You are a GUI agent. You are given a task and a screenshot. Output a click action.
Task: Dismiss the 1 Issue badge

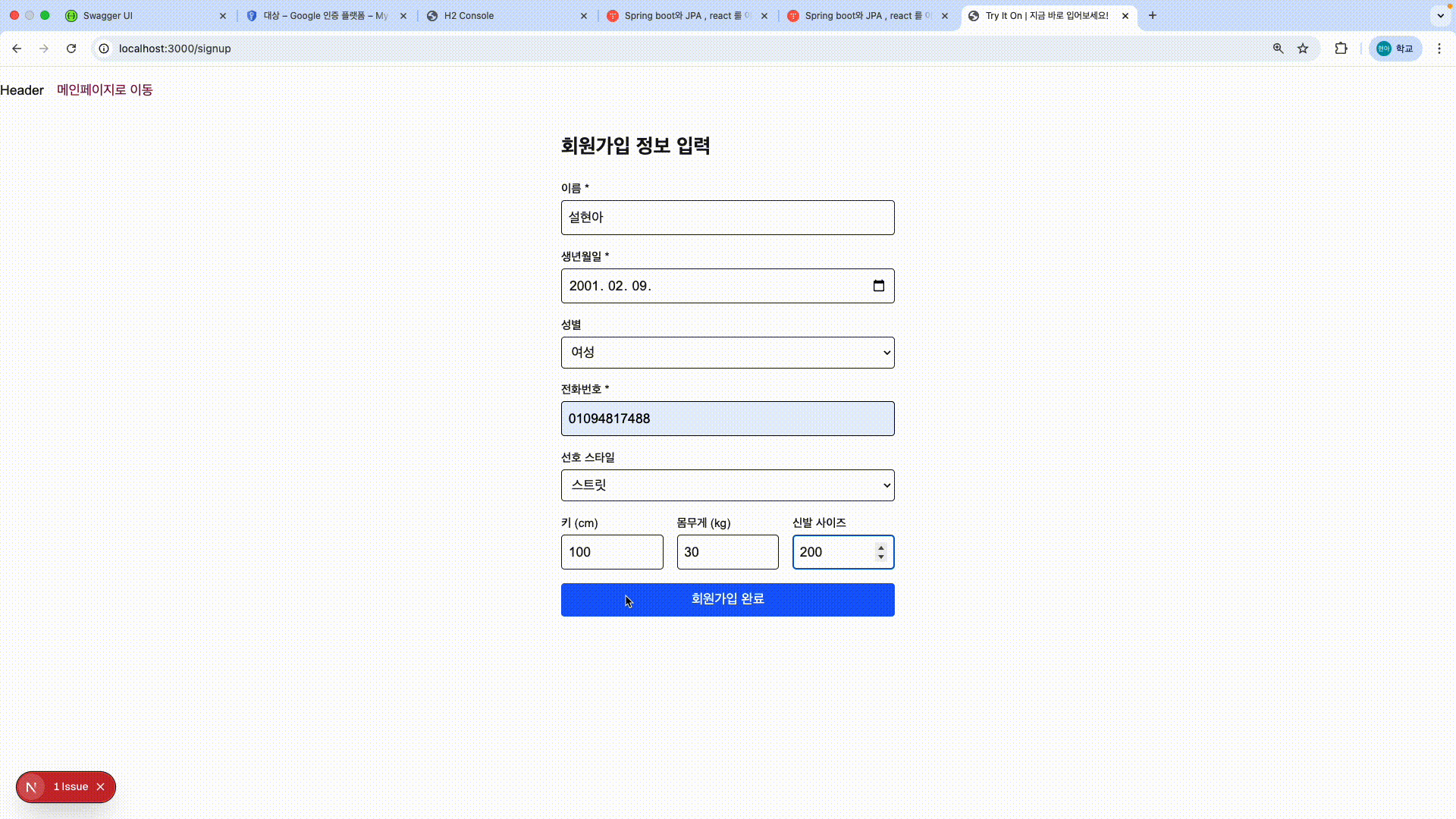tap(100, 787)
